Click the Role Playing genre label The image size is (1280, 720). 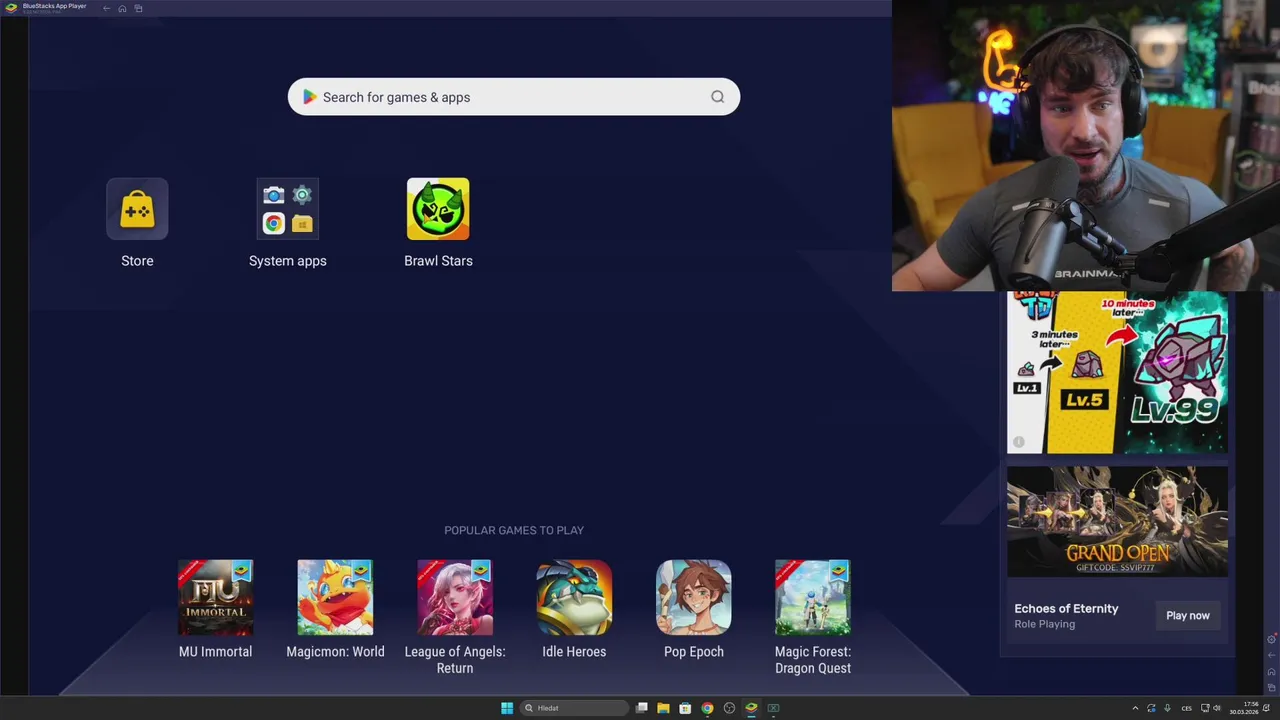point(1044,624)
